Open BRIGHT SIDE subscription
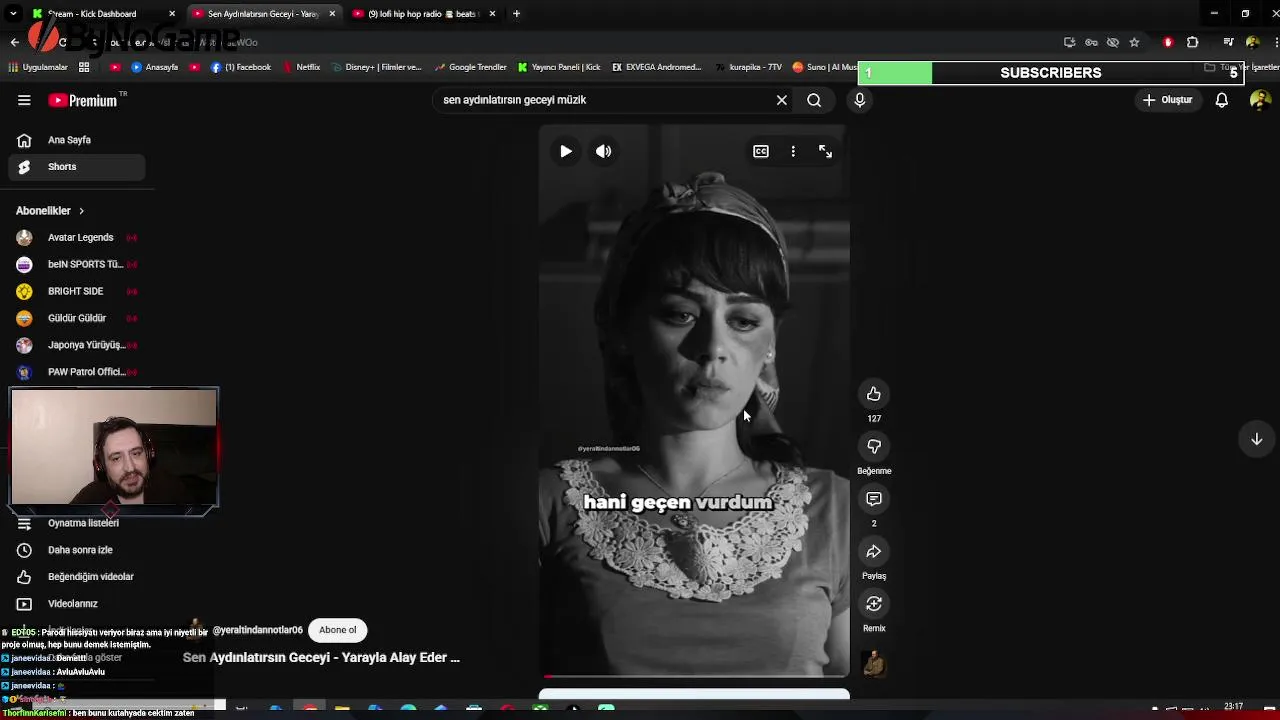The width and height of the screenshot is (1280, 720). (77, 291)
